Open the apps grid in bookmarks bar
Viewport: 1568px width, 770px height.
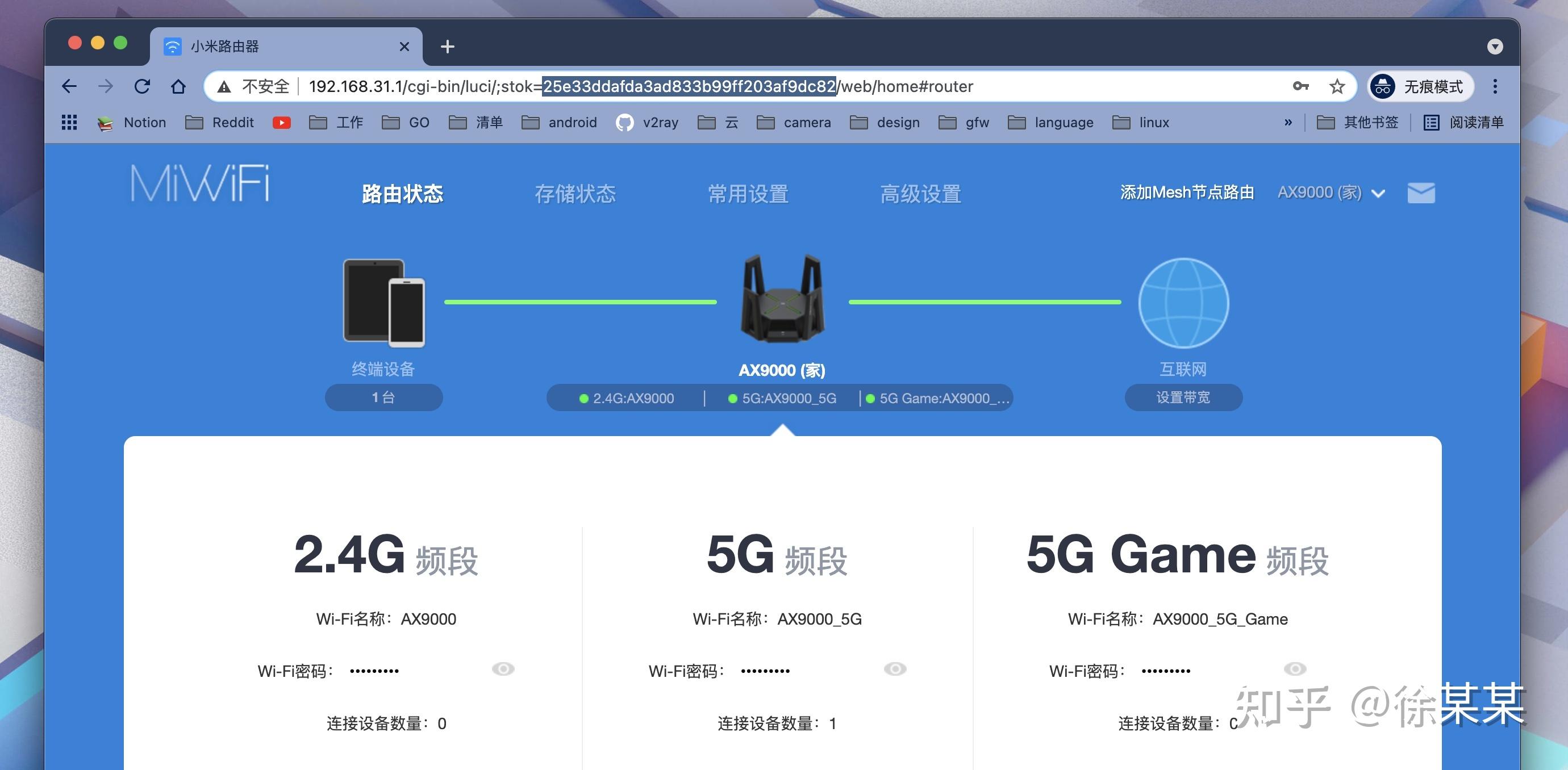point(69,122)
